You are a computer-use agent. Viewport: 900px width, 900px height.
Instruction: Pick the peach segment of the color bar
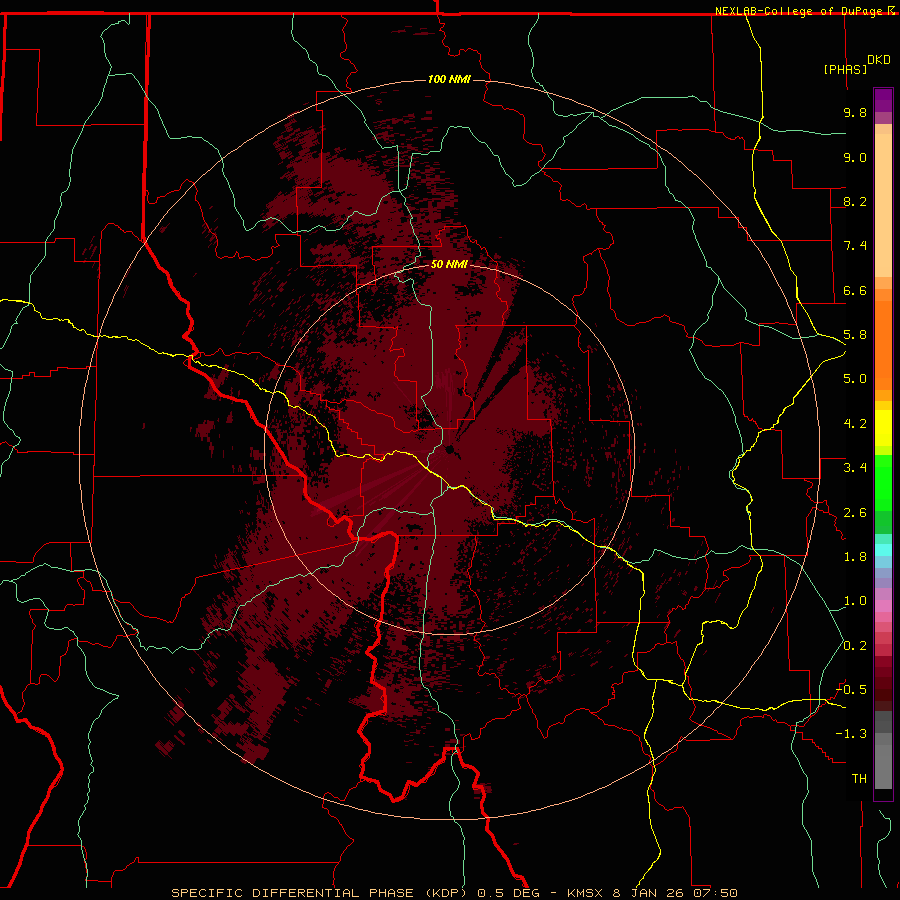(883, 205)
